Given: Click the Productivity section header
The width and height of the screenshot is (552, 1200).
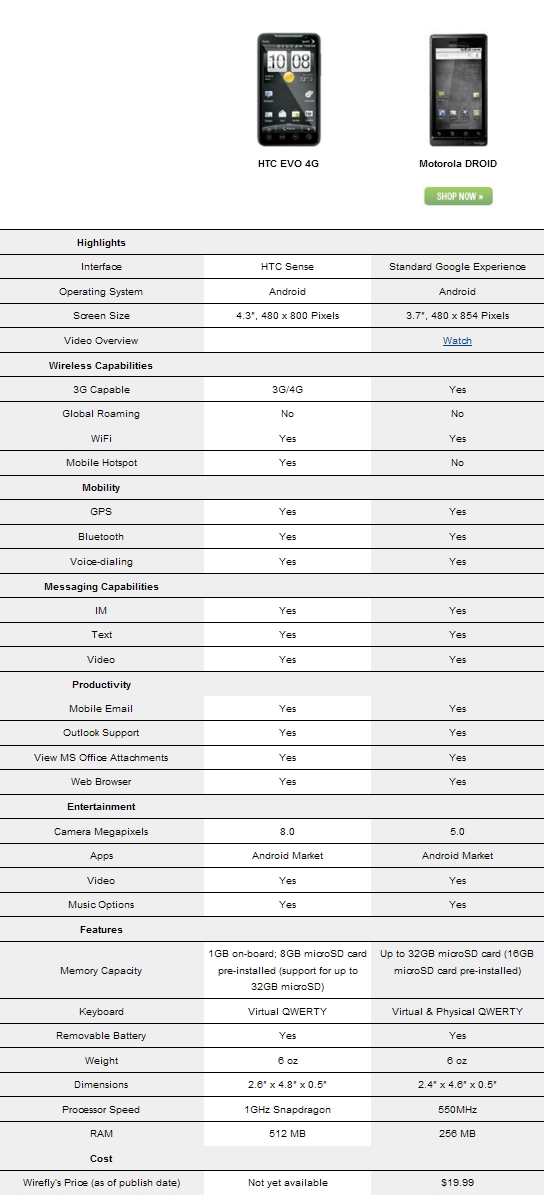Looking at the screenshot, I should click(101, 685).
